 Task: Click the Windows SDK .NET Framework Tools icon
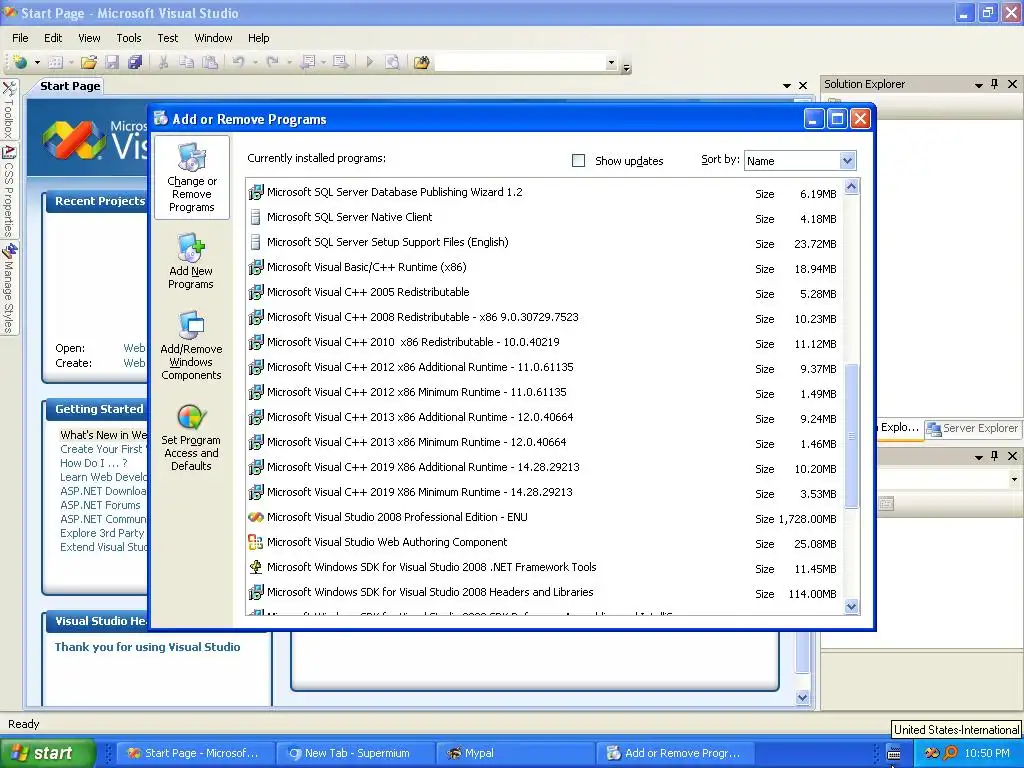(255, 567)
